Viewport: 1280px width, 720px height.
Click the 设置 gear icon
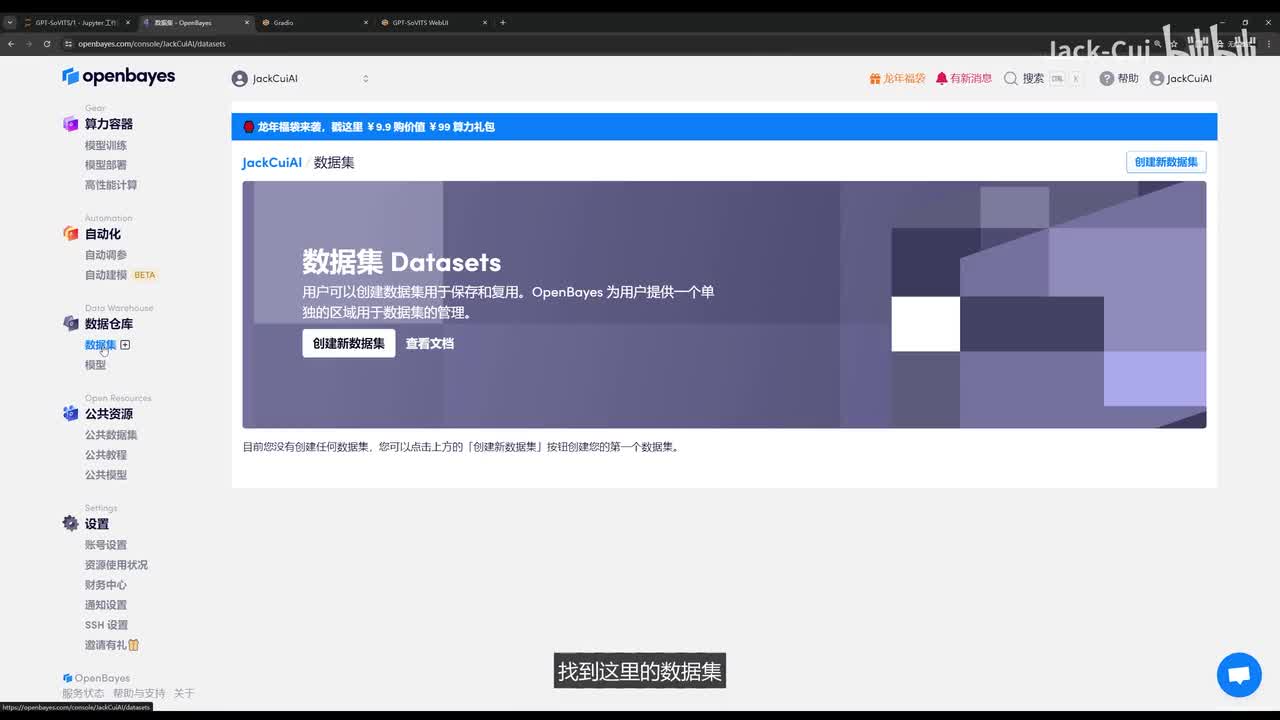[70, 524]
